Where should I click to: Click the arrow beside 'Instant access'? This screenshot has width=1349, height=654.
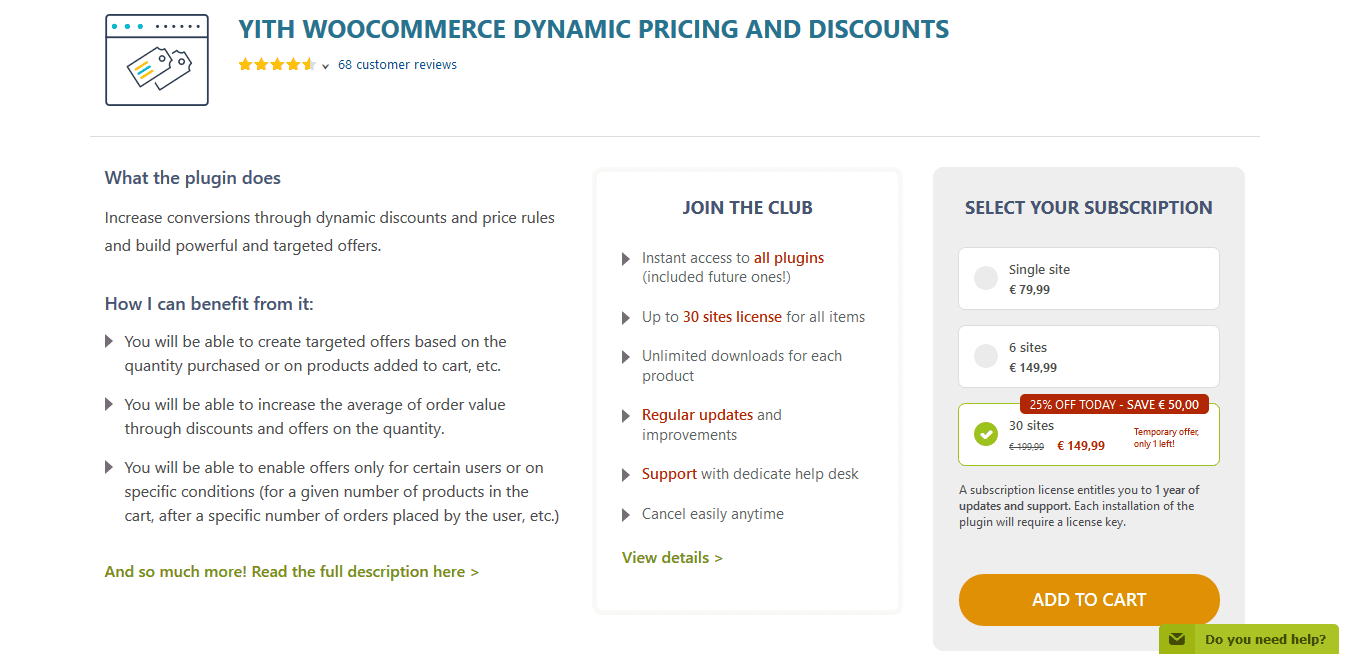tap(627, 259)
